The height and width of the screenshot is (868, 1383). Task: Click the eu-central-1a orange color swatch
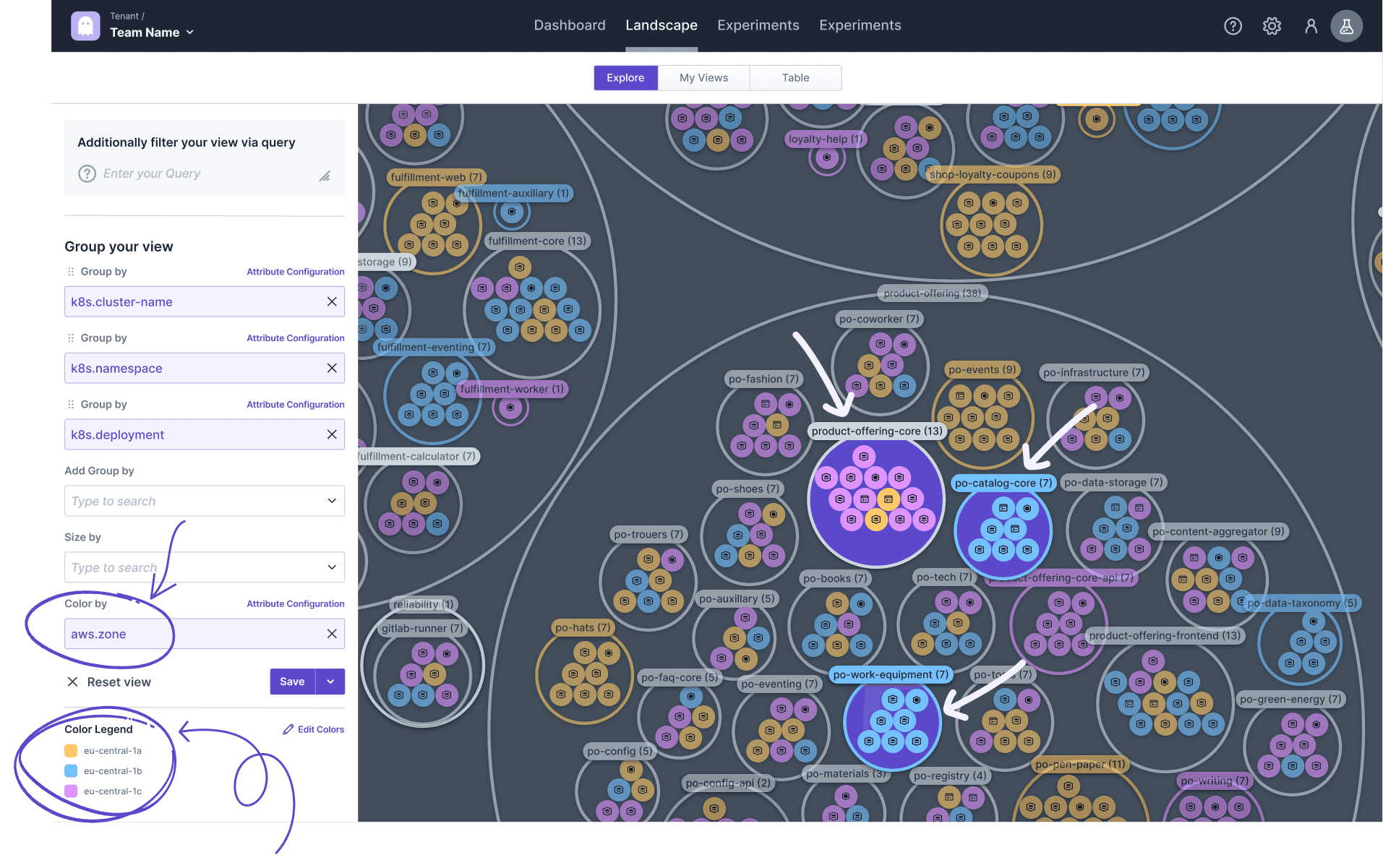click(71, 751)
